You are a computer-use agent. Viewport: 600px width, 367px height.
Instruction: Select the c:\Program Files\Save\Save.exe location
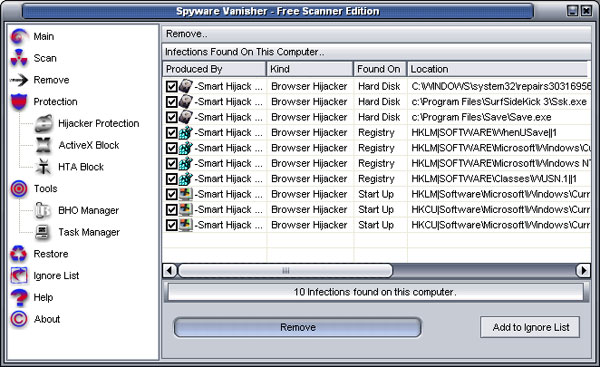coord(481,117)
